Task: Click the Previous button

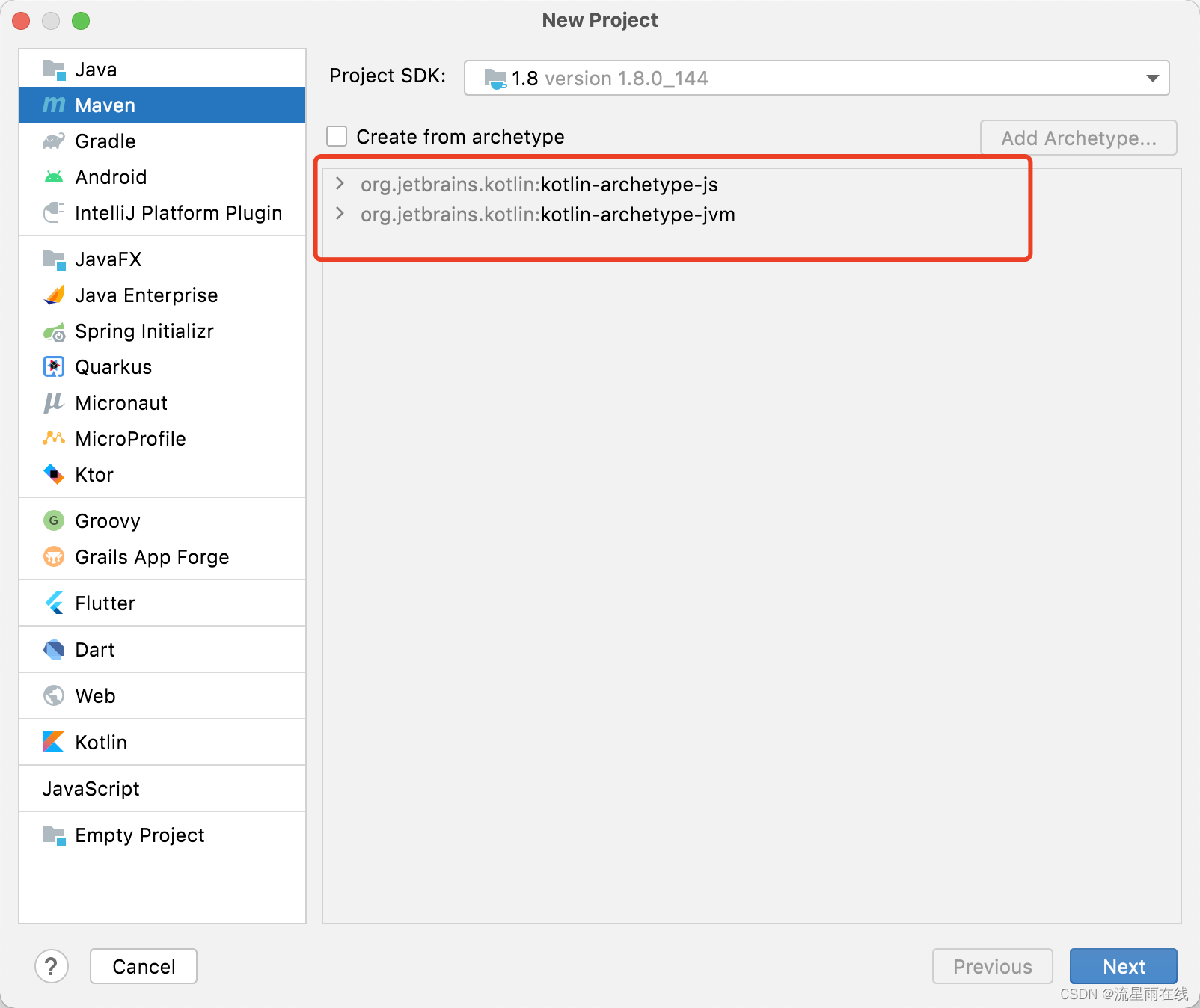Action: click(x=993, y=967)
